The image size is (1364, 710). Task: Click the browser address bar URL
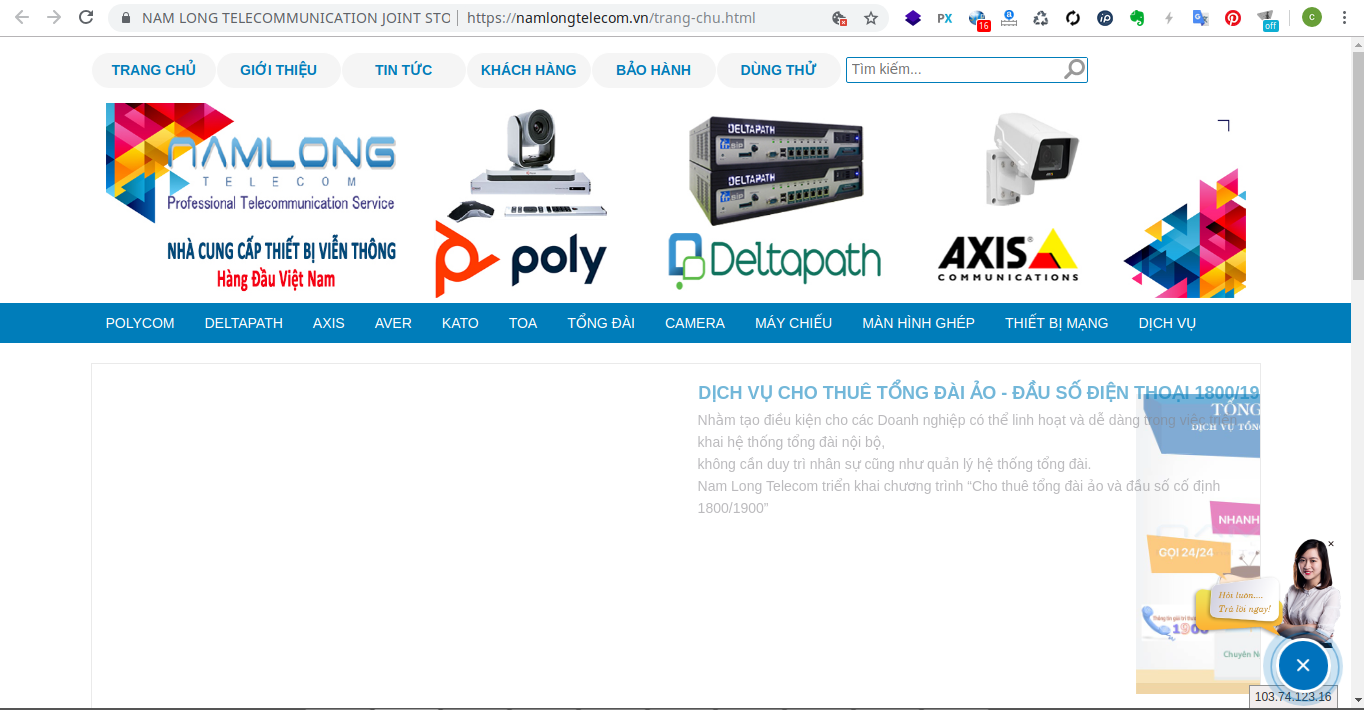pos(611,18)
